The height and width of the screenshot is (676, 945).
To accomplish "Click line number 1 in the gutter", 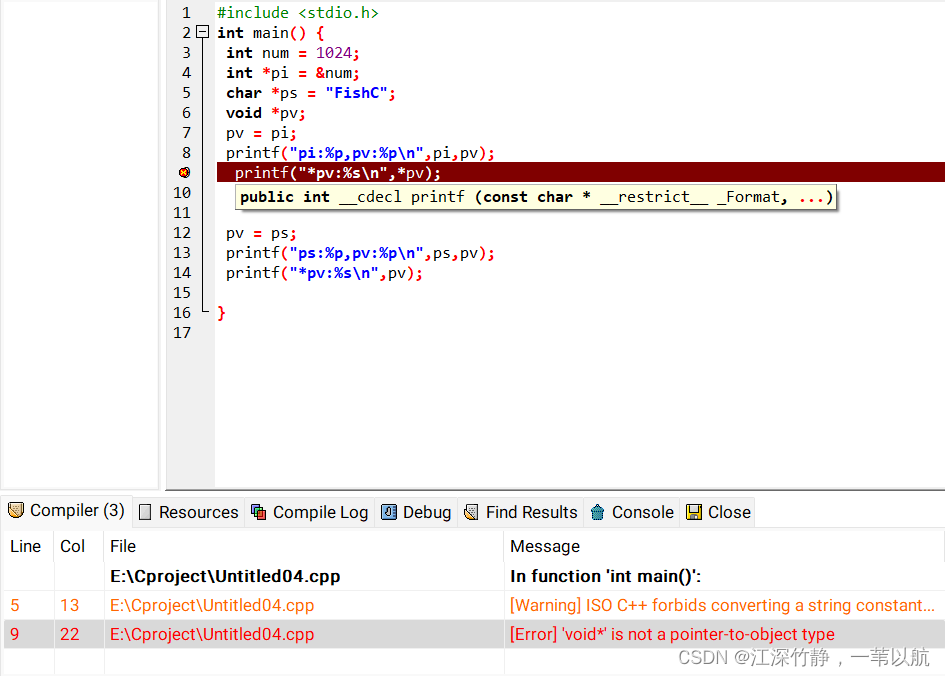I will (x=186, y=13).
